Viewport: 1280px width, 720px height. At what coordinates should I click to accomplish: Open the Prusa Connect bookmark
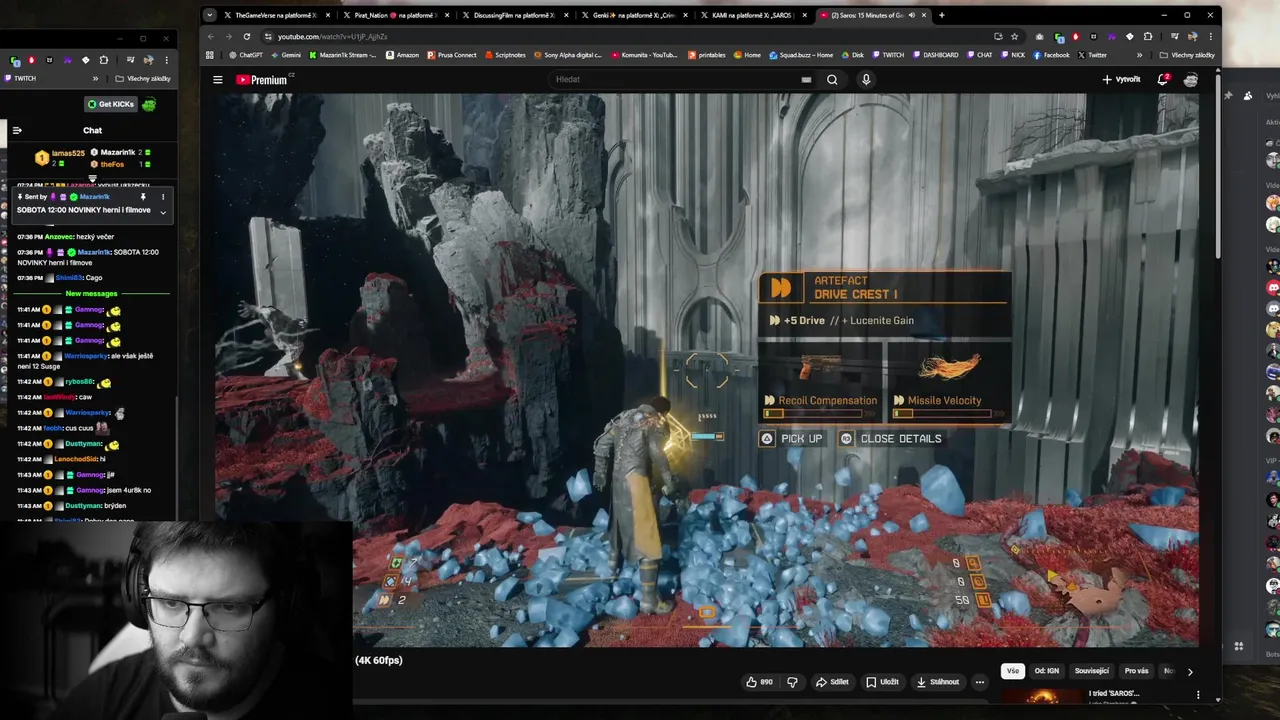click(x=452, y=55)
